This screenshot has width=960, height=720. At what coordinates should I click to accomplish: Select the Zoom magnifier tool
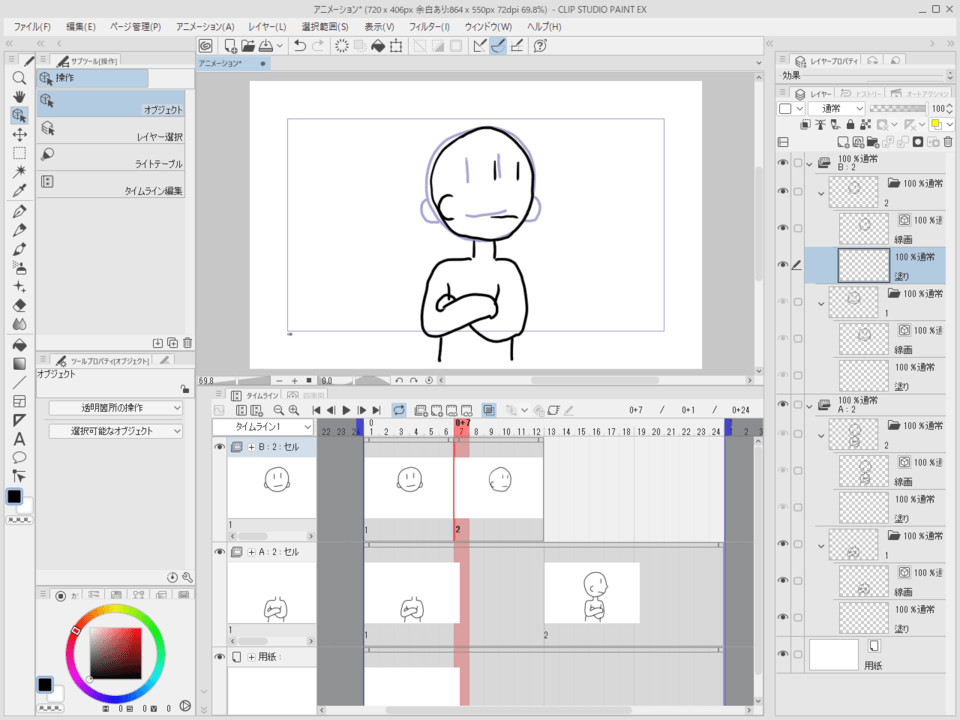(x=20, y=78)
